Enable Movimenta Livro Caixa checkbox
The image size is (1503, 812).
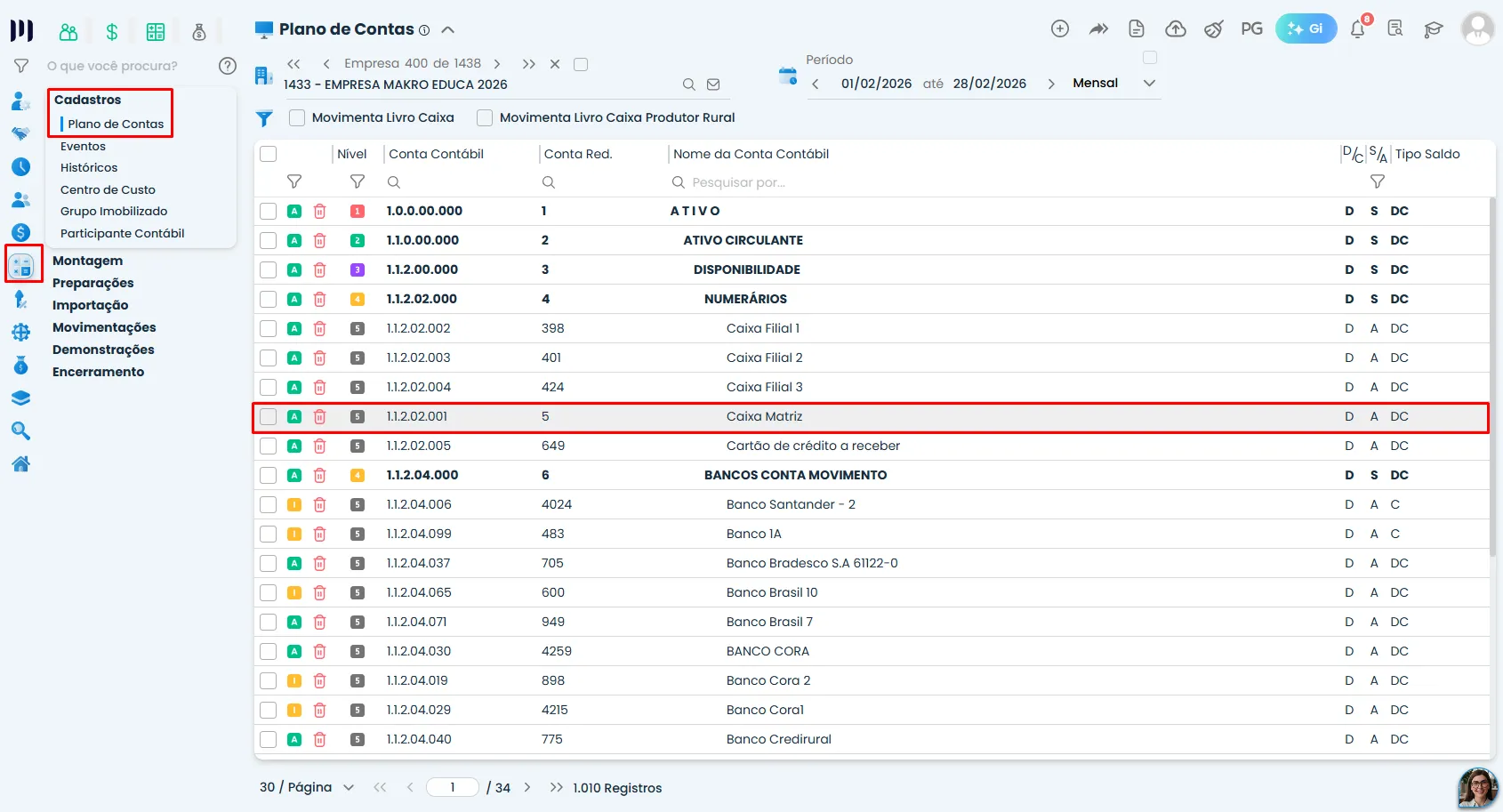coord(297,117)
